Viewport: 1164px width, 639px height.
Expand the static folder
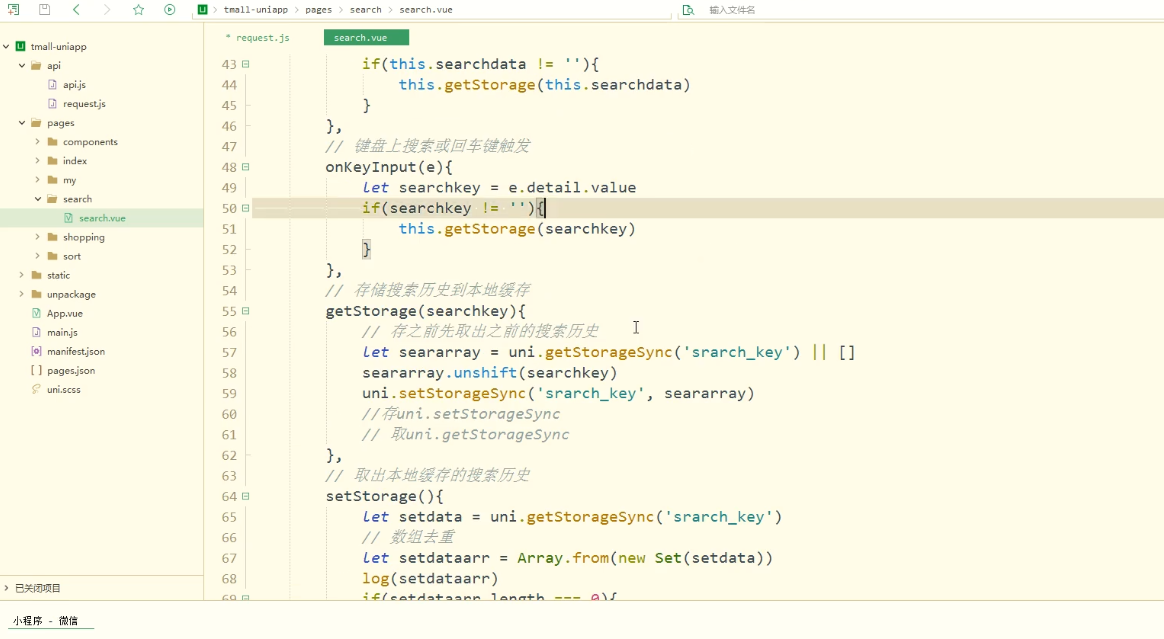pos(22,275)
